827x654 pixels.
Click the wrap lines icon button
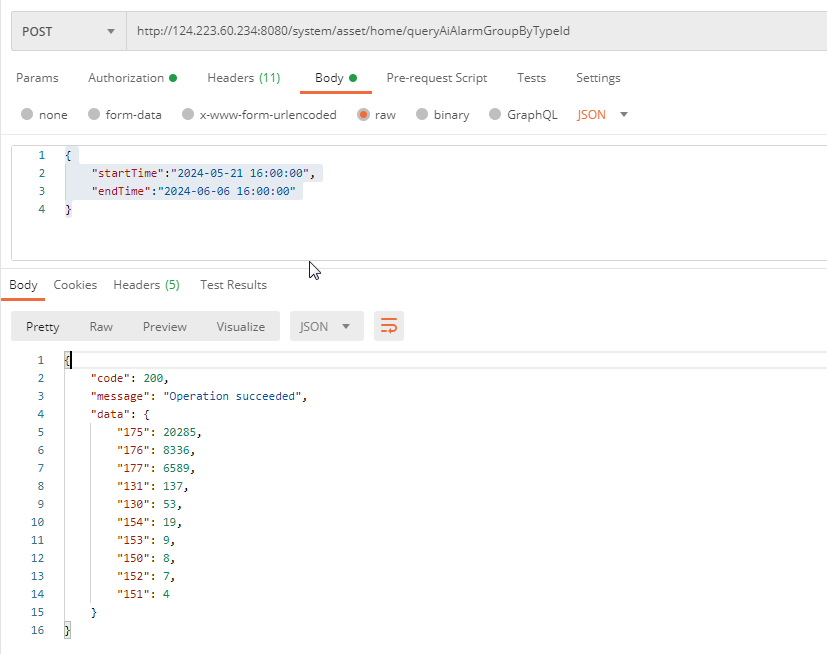click(389, 326)
